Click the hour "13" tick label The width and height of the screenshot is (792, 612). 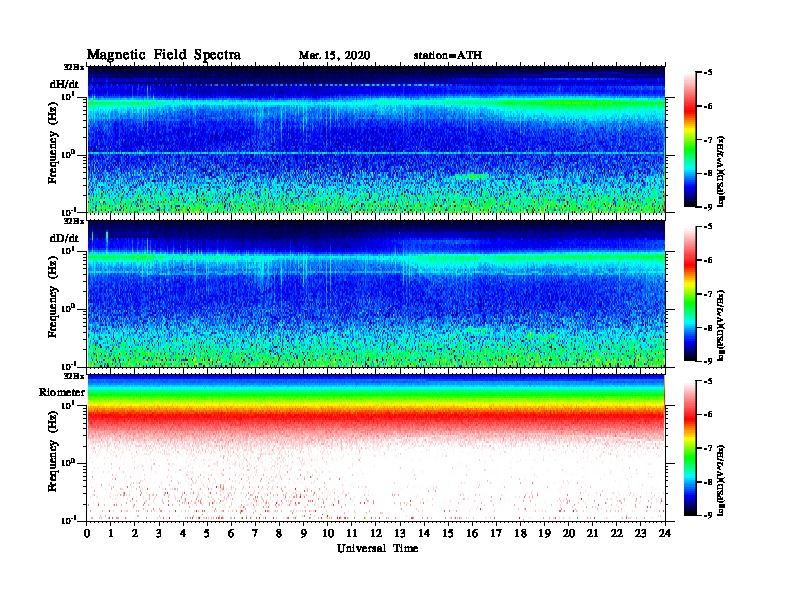pyautogui.click(x=400, y=533)
